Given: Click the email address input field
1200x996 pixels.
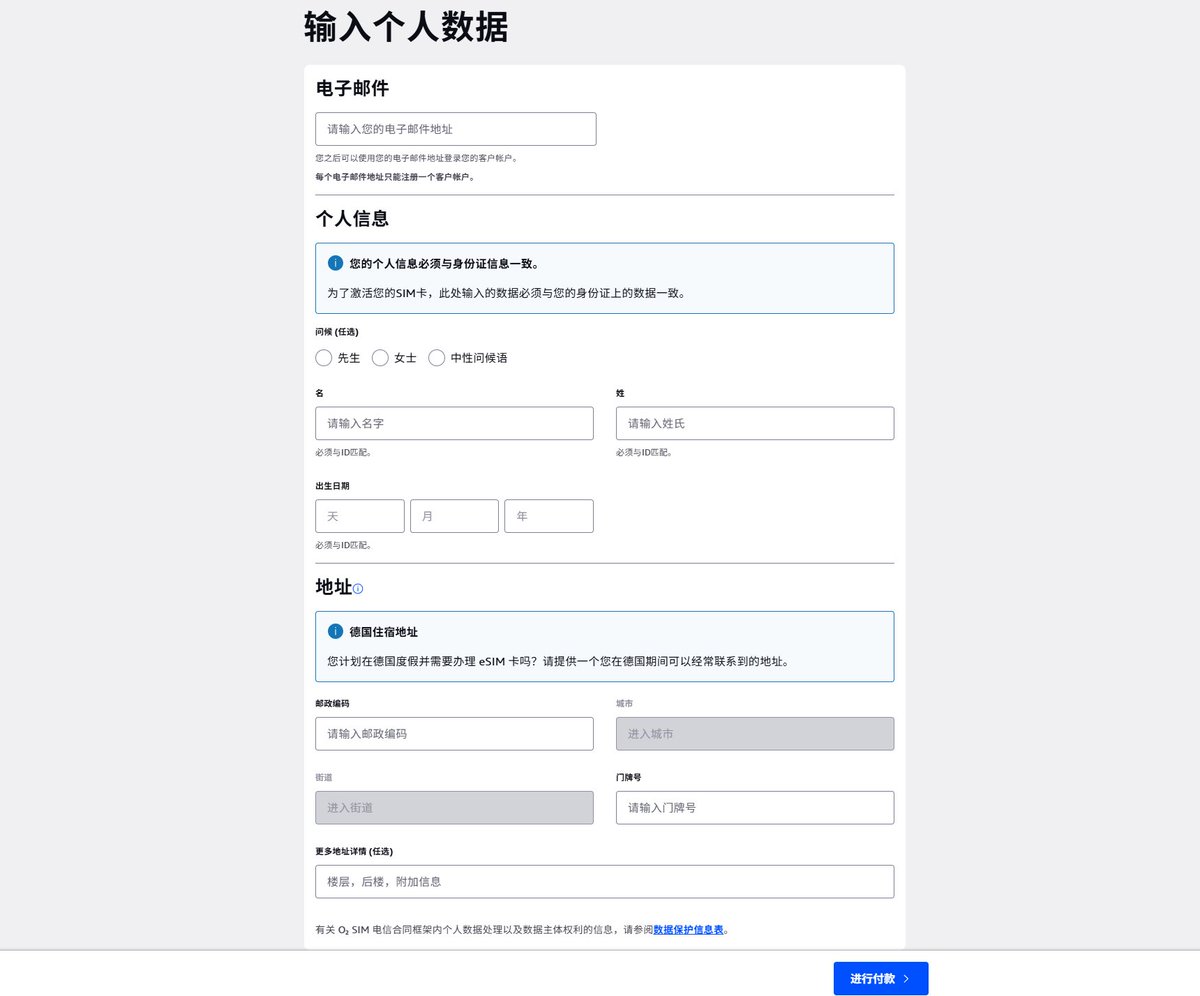Looking at the screenshot, I should (456, 129).
